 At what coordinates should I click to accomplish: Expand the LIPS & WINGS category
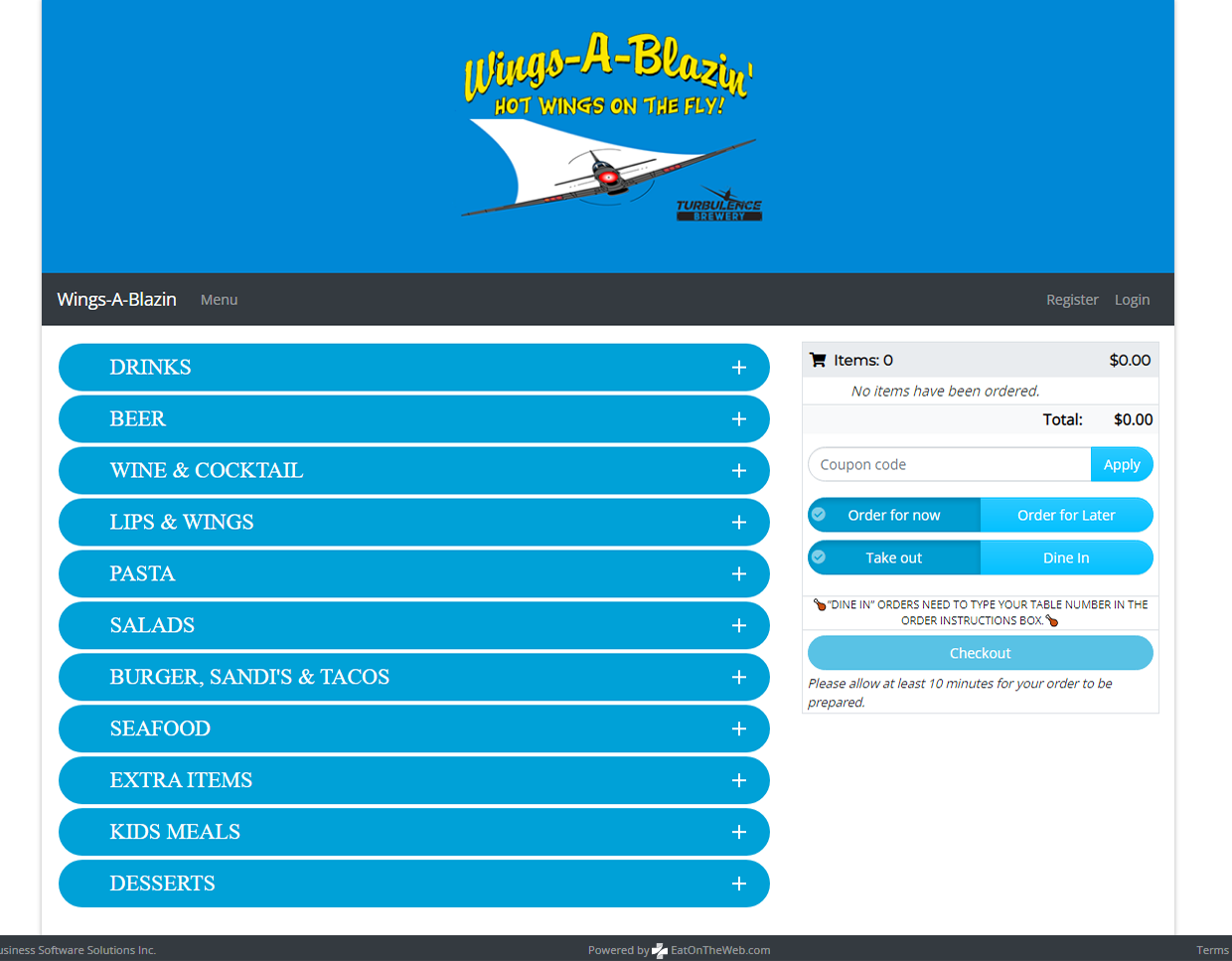point(414,523)
